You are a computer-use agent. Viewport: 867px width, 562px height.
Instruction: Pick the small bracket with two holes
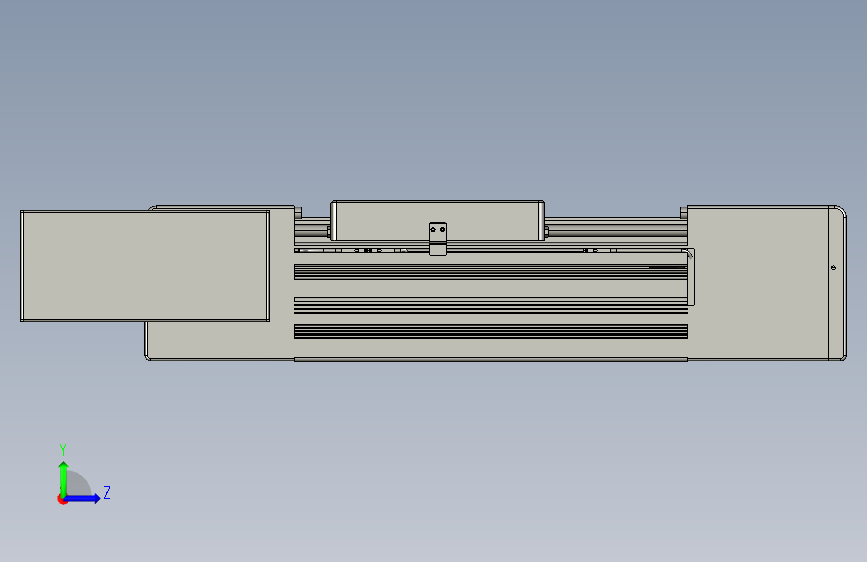(437, 239)
